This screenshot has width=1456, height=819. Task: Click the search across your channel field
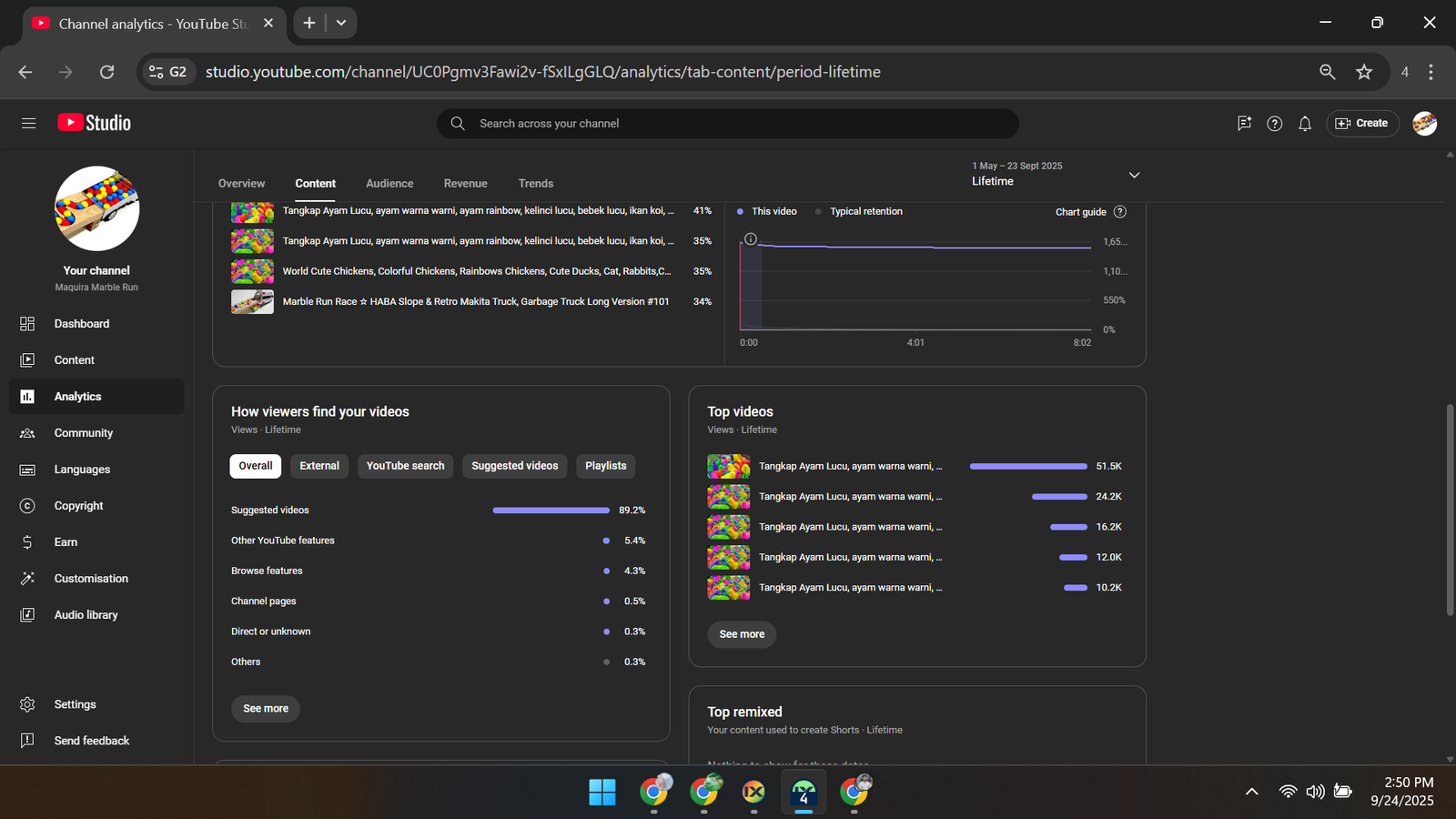pos(728,124)
